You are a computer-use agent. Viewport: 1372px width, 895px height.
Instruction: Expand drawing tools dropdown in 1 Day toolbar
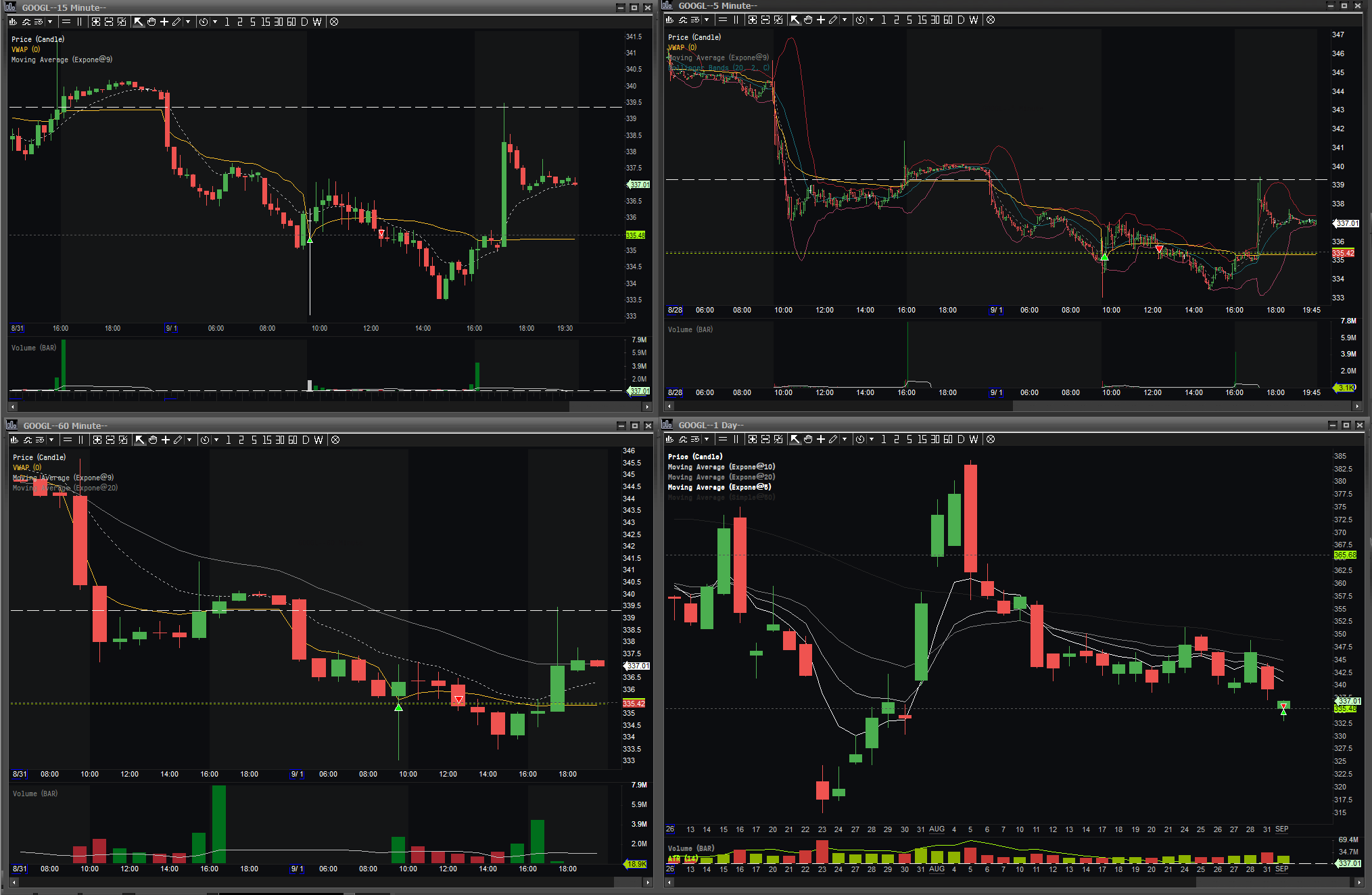tap(845, 439)
